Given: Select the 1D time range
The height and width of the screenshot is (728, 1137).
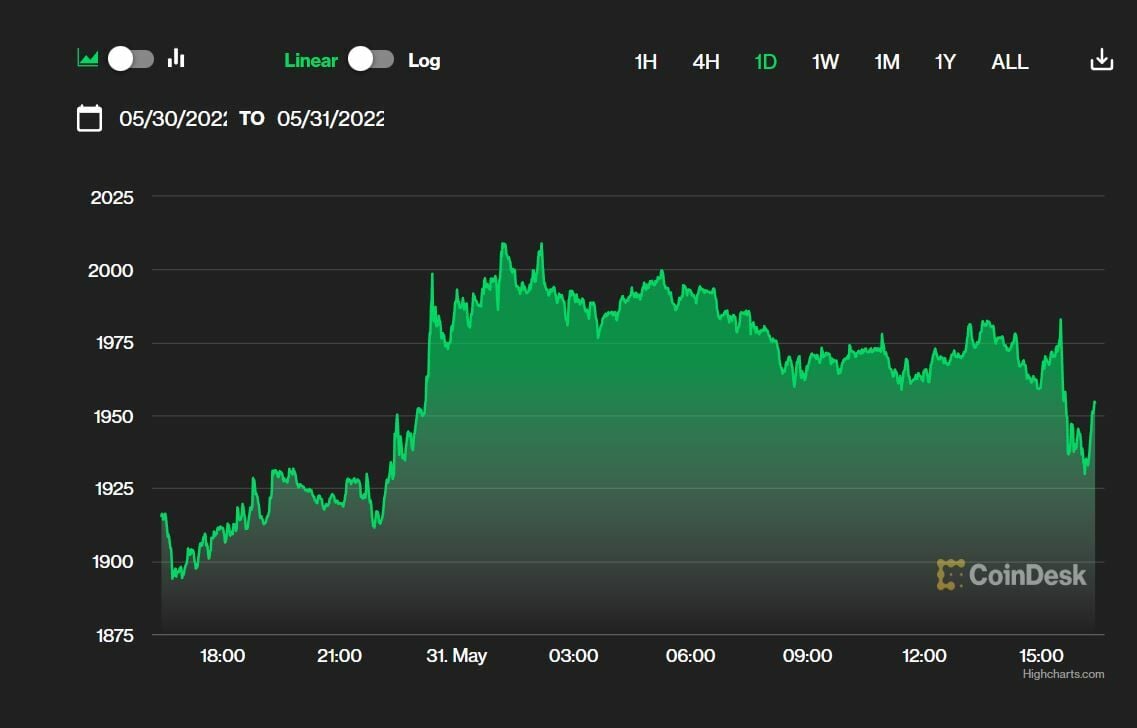Looking at the screenshot, I should [x=765, y=62].
